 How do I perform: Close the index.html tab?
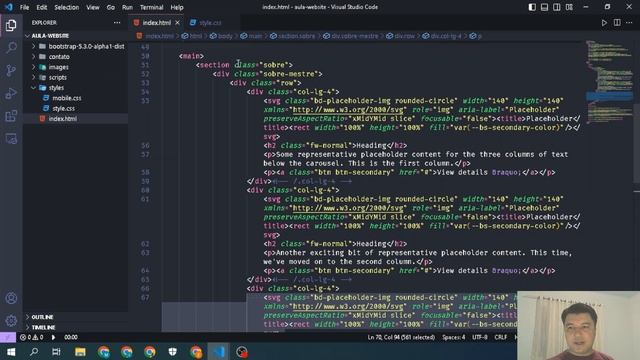point(177,23)
